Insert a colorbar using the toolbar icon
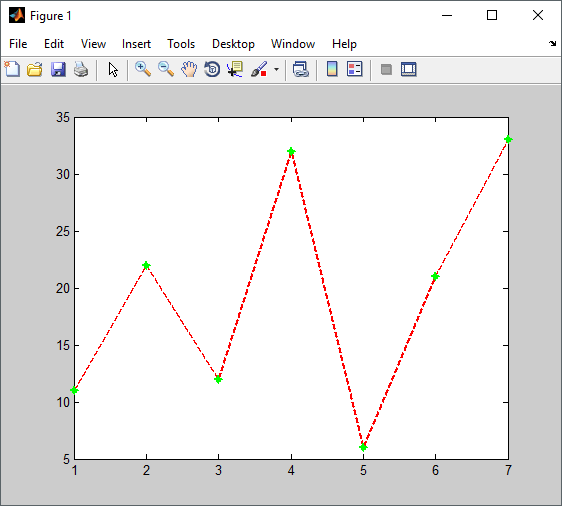Viewport: 562px width, 506px height. (x=332, y=69)
